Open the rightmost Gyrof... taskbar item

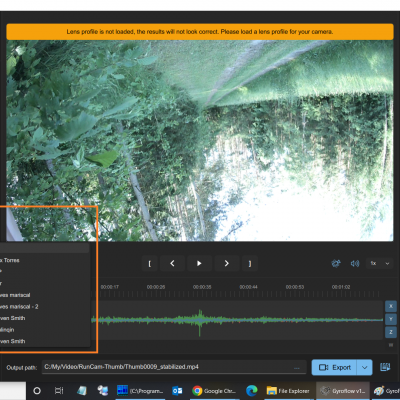point(386,391)
